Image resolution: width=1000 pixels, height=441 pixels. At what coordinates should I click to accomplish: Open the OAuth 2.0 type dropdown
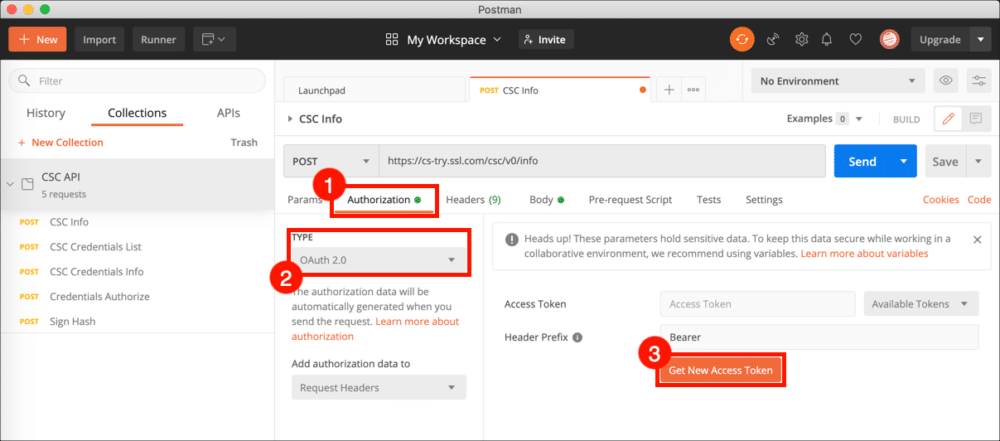[378, 260]
